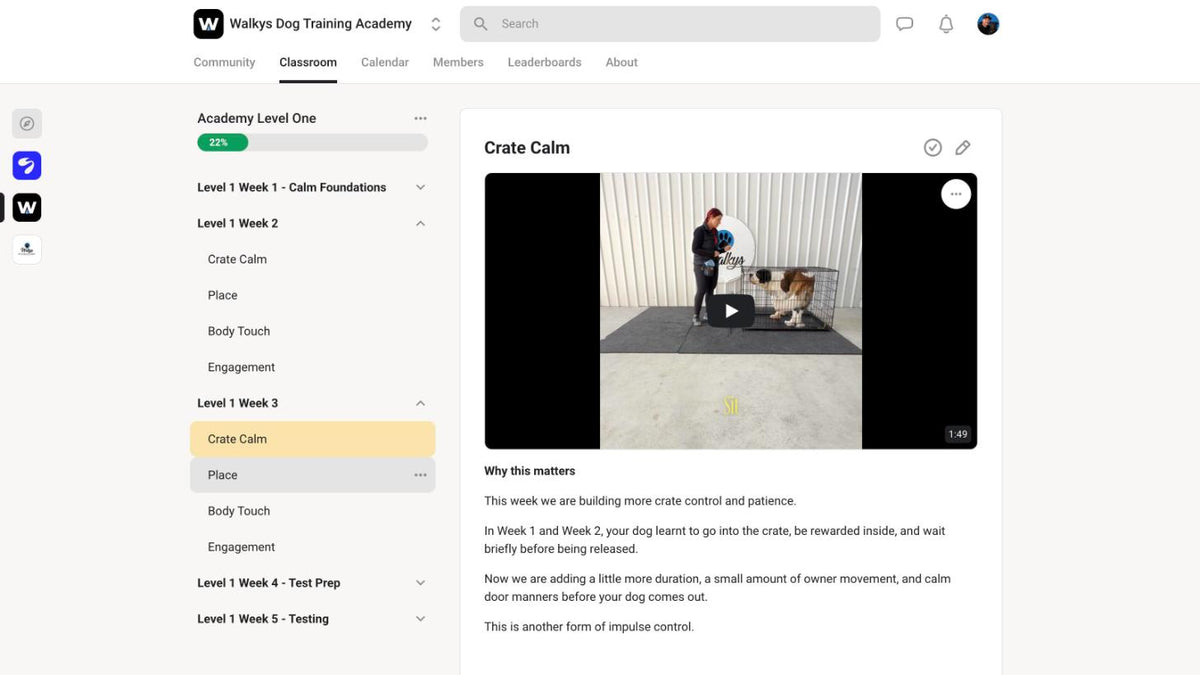Open Body Touch lesson under Week 2

pyautogui.click(x=313, y=331)
